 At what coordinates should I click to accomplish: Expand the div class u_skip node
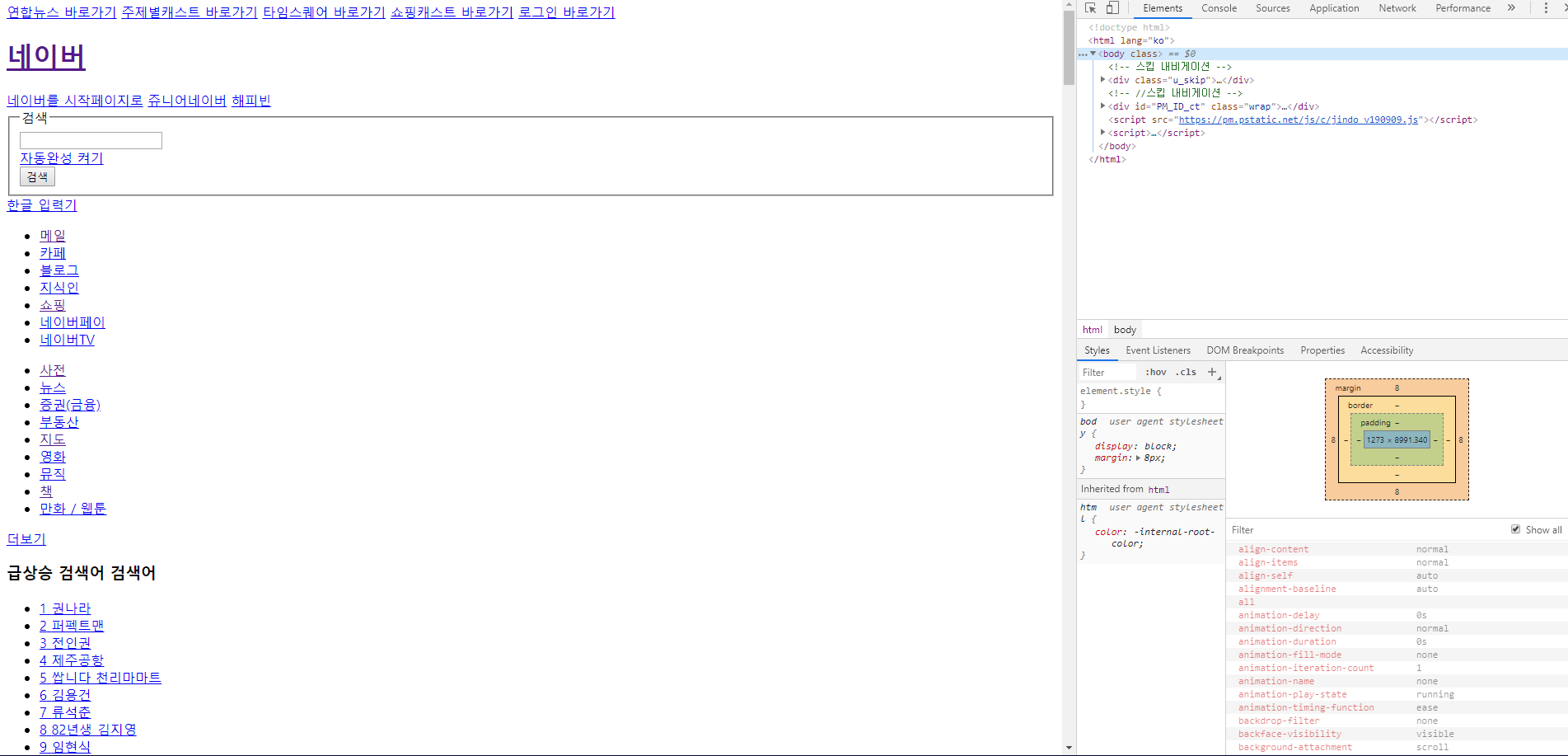pyautogui.click(x=1102, y=80)
